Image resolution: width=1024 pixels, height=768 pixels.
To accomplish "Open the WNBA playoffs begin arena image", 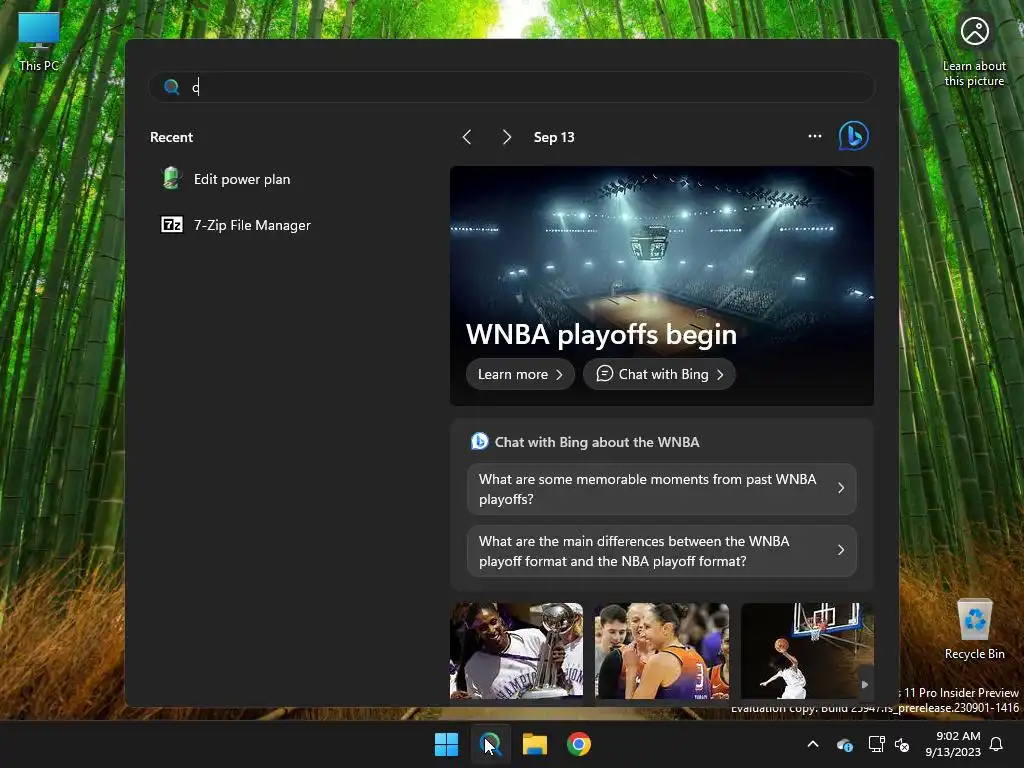I will pyautogui.click(x=662, y=285).
